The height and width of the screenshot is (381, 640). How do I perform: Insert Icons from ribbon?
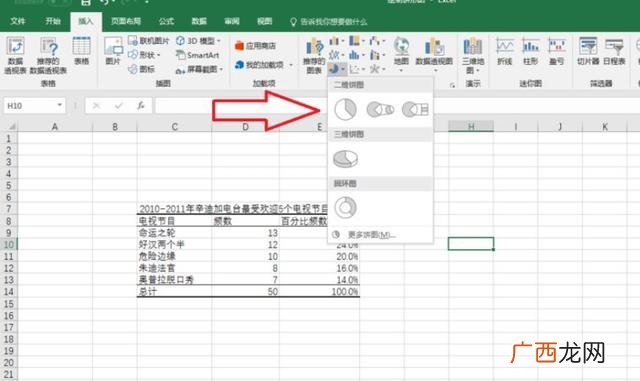tap(141, 69)
